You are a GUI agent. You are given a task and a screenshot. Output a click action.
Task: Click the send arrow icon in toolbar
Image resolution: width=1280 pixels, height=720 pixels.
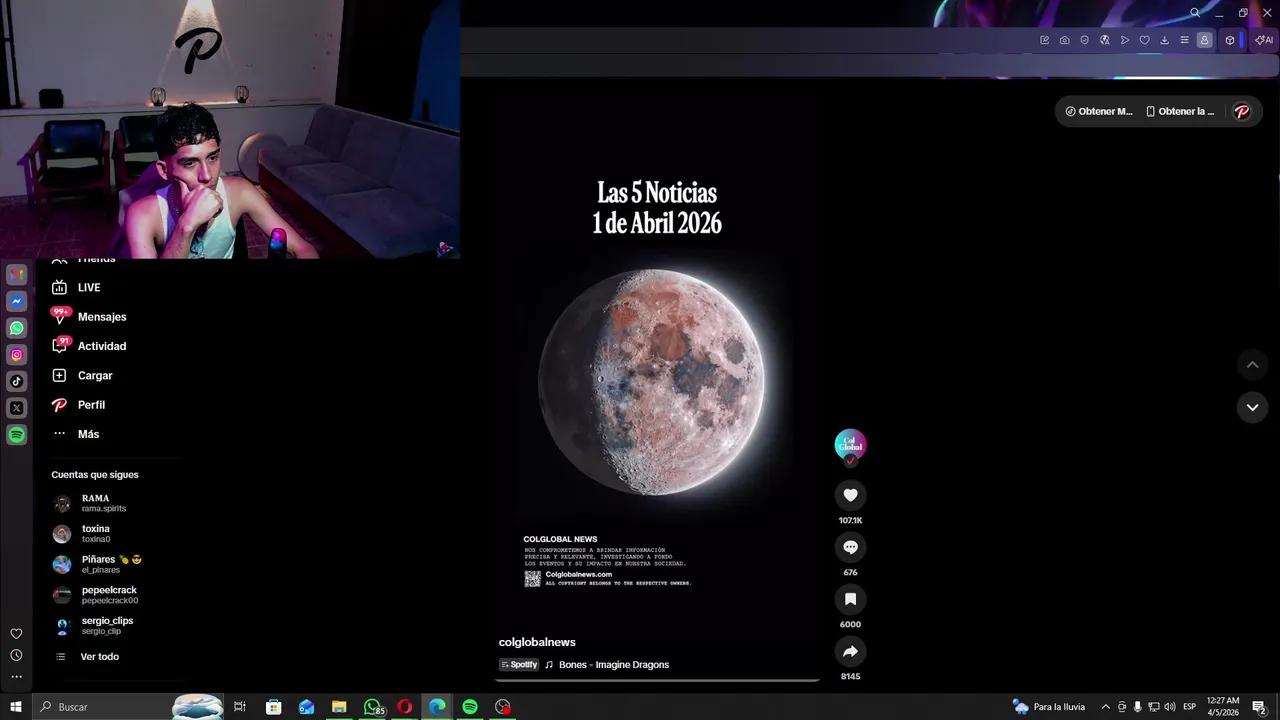coord(1124,40)
